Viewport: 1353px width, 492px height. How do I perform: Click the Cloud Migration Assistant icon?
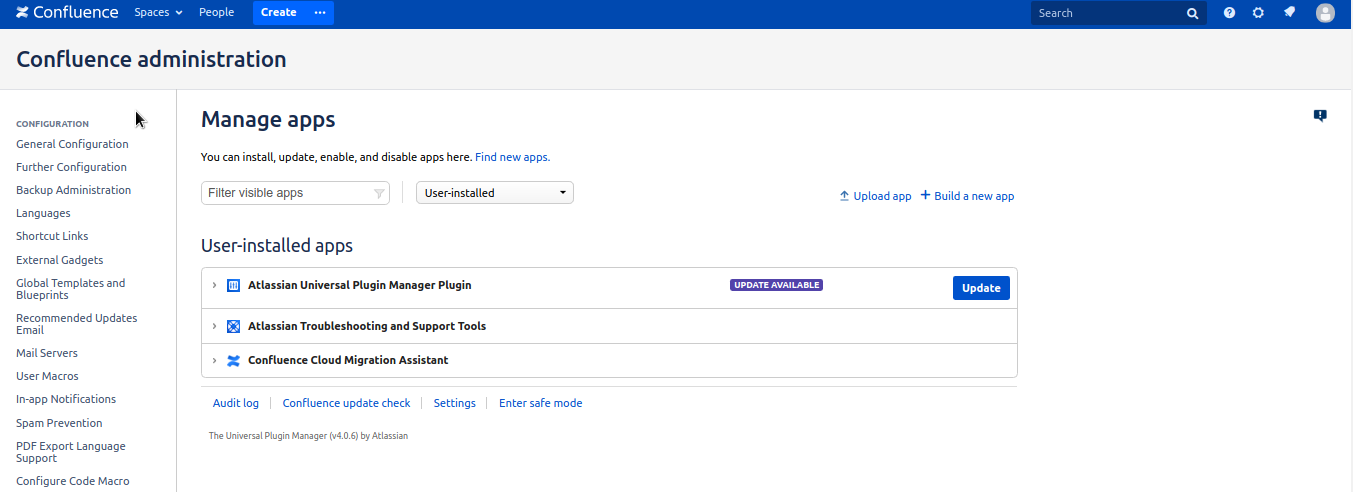(233, 360)
